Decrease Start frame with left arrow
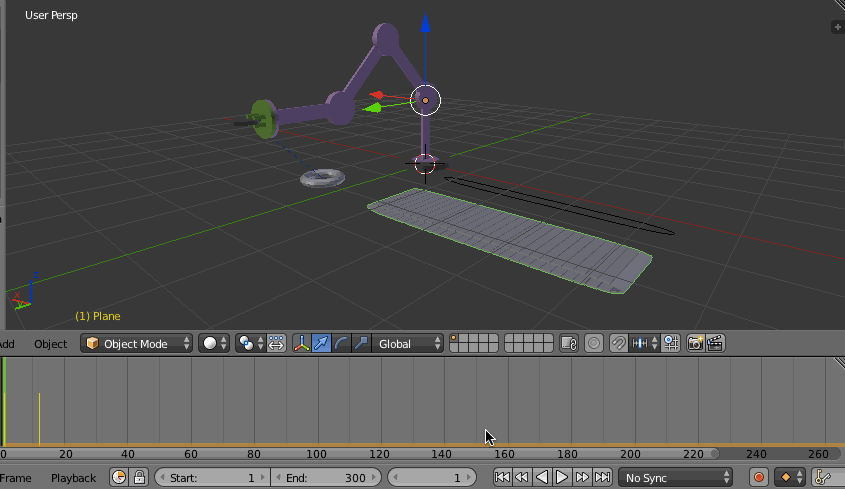This screenshot has height=489, width=845. 162,478
